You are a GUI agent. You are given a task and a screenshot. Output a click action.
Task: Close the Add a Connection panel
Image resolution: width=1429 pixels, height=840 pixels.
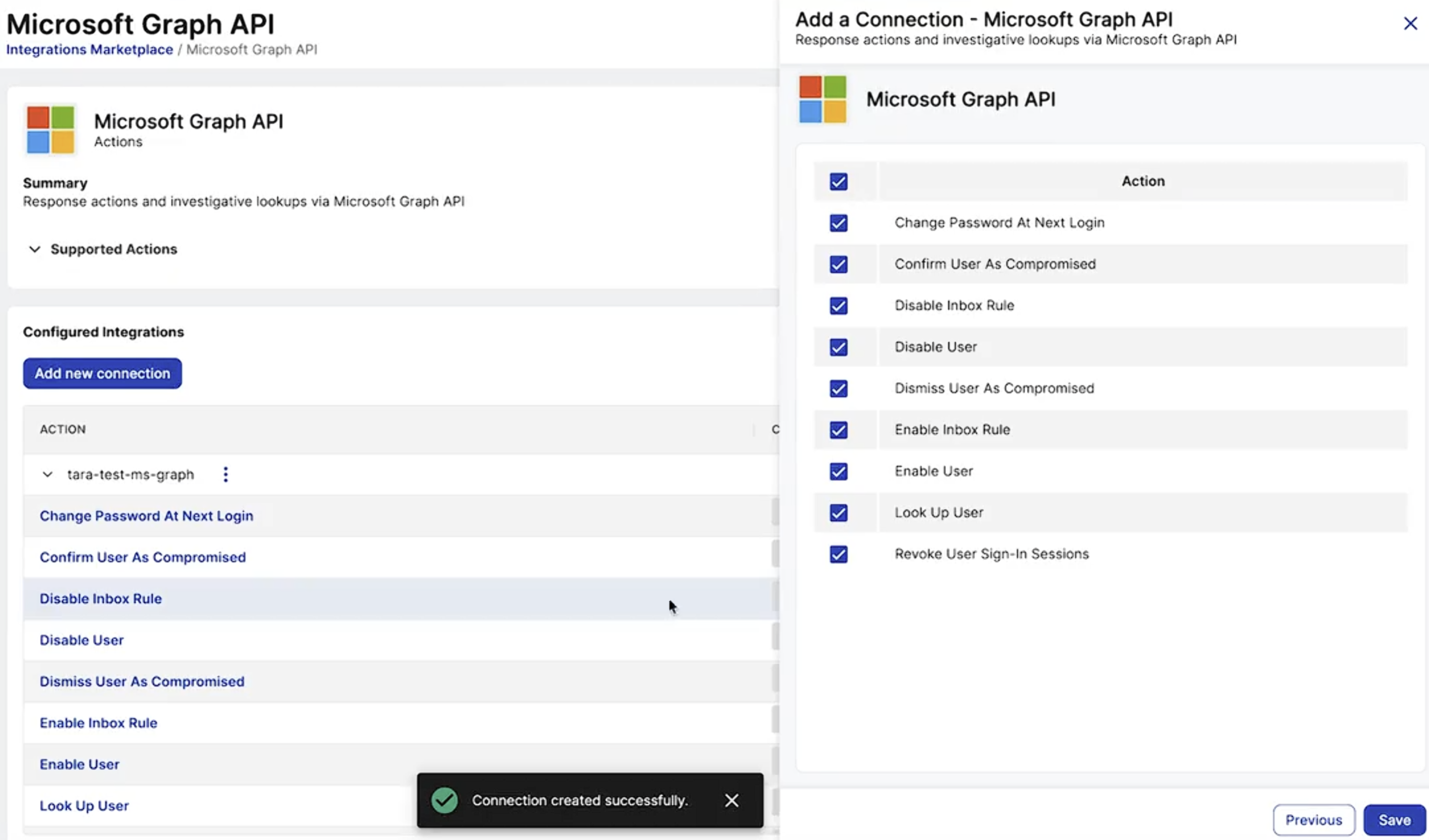1410,23
